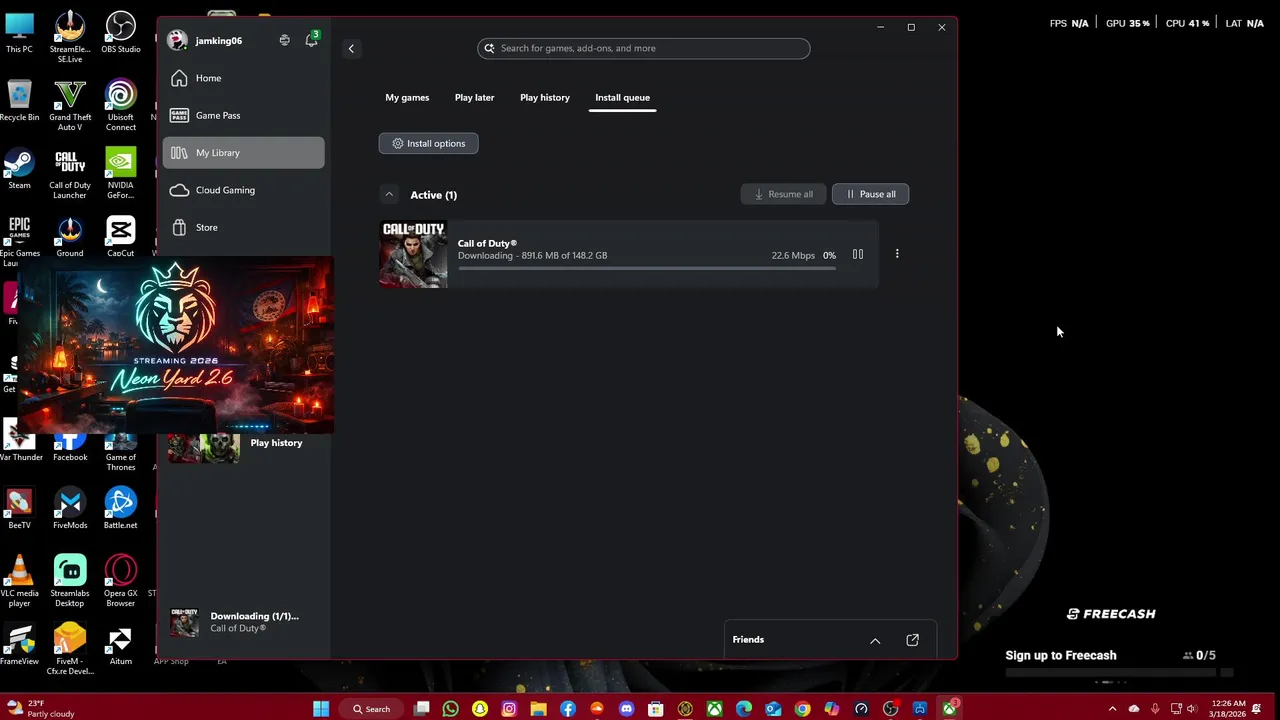This screenshot has height=720, width=1280.
Task: Open Game of Thrones desktop icon
Action: 121,452
